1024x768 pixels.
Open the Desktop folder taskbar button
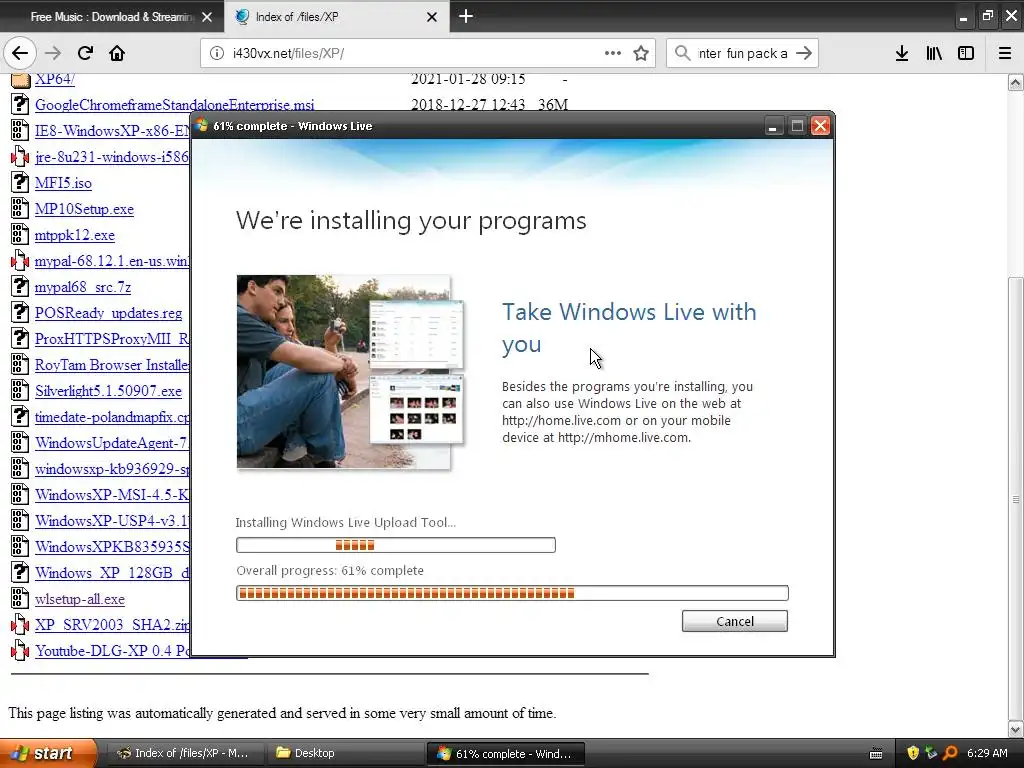[344, 753]
